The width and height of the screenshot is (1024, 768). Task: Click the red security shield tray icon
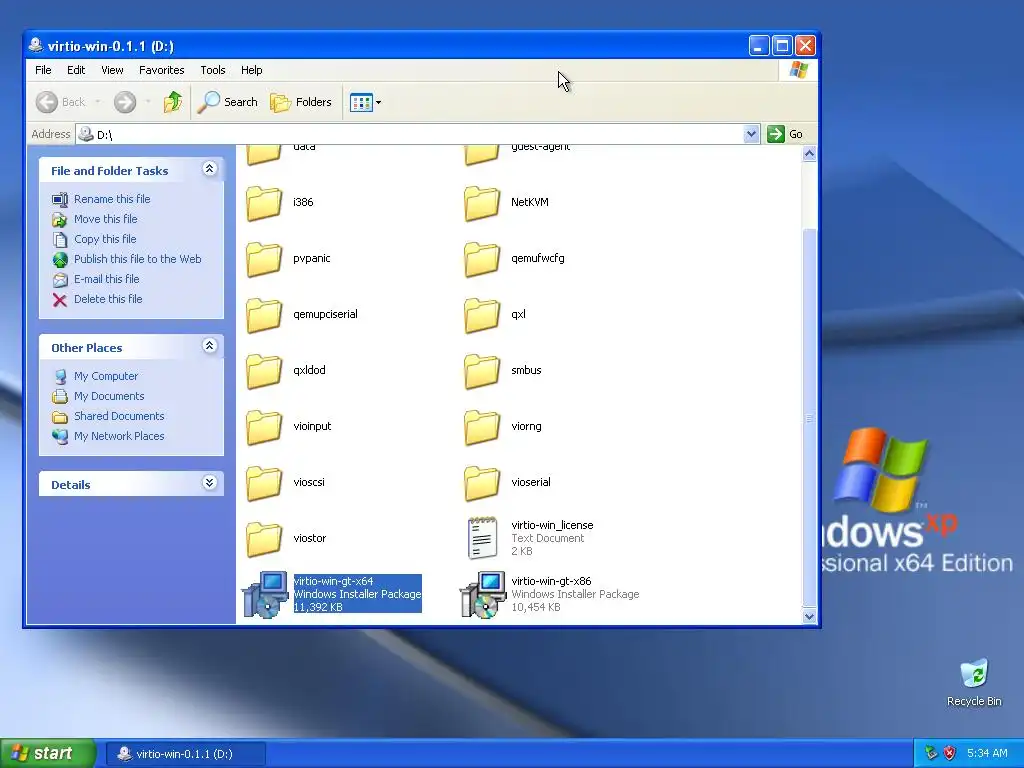pos(950,753)
